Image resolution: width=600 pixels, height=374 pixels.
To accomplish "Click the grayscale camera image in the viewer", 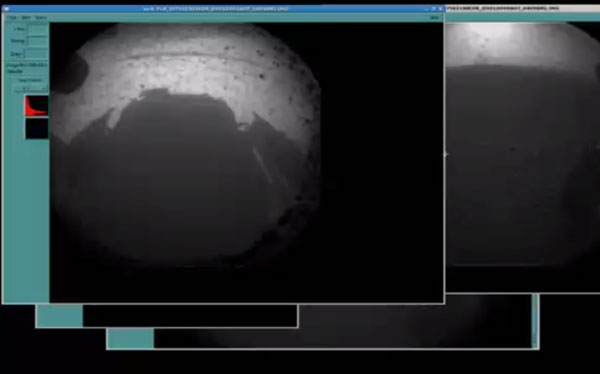I will click(186, 145).
